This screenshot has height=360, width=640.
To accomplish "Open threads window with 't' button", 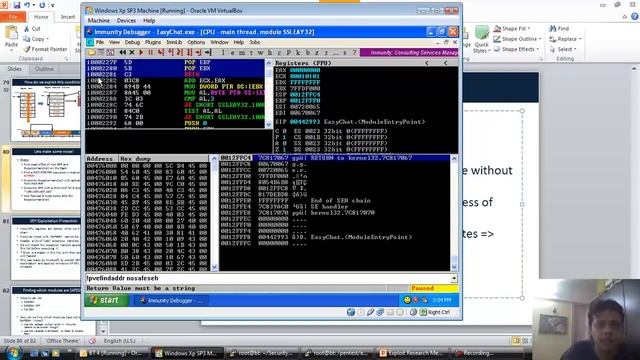I will [x=251, y=52].
